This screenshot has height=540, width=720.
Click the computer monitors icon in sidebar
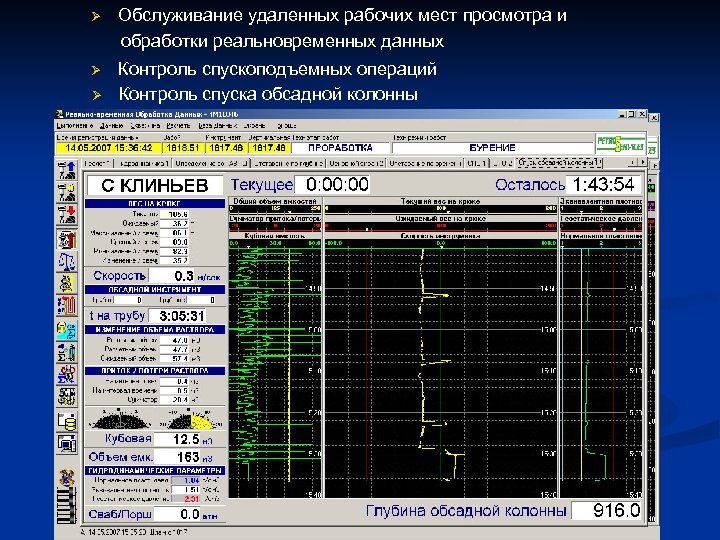(67, 443)
